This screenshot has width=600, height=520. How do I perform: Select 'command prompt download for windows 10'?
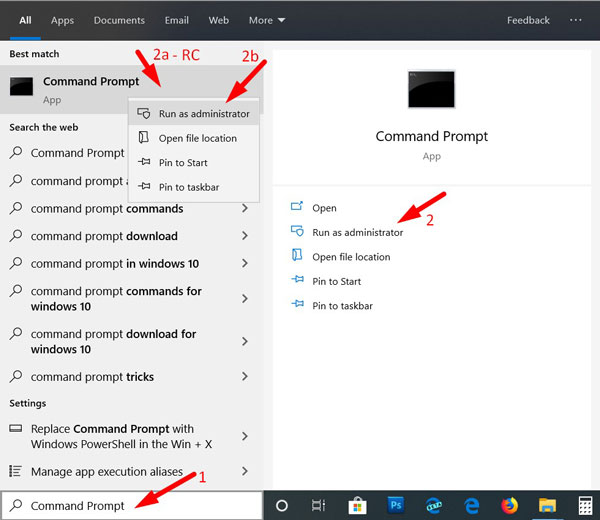click(131, 342)
